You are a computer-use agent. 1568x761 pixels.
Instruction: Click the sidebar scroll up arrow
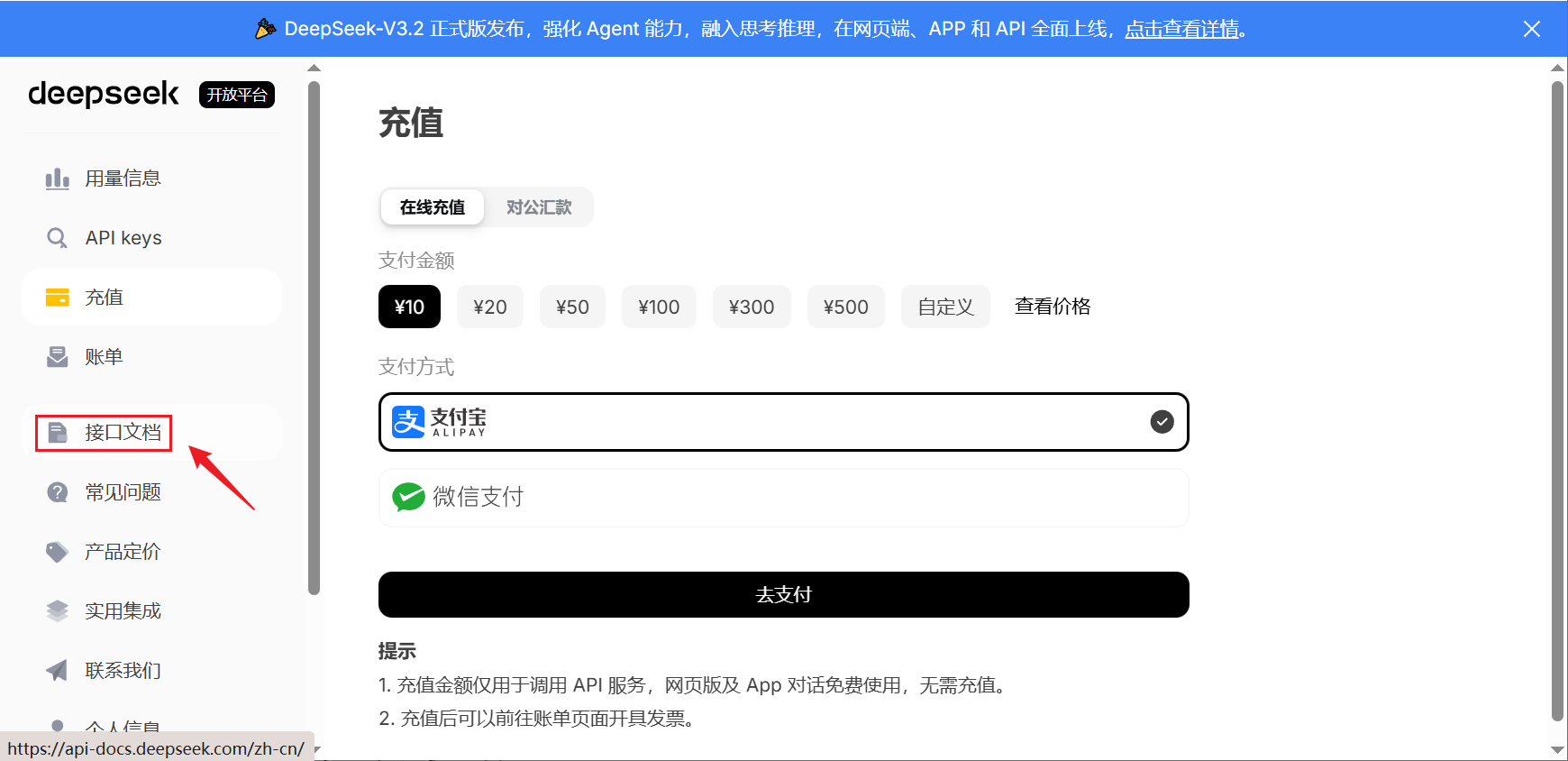pyautogui.click(x=314, y=68)
